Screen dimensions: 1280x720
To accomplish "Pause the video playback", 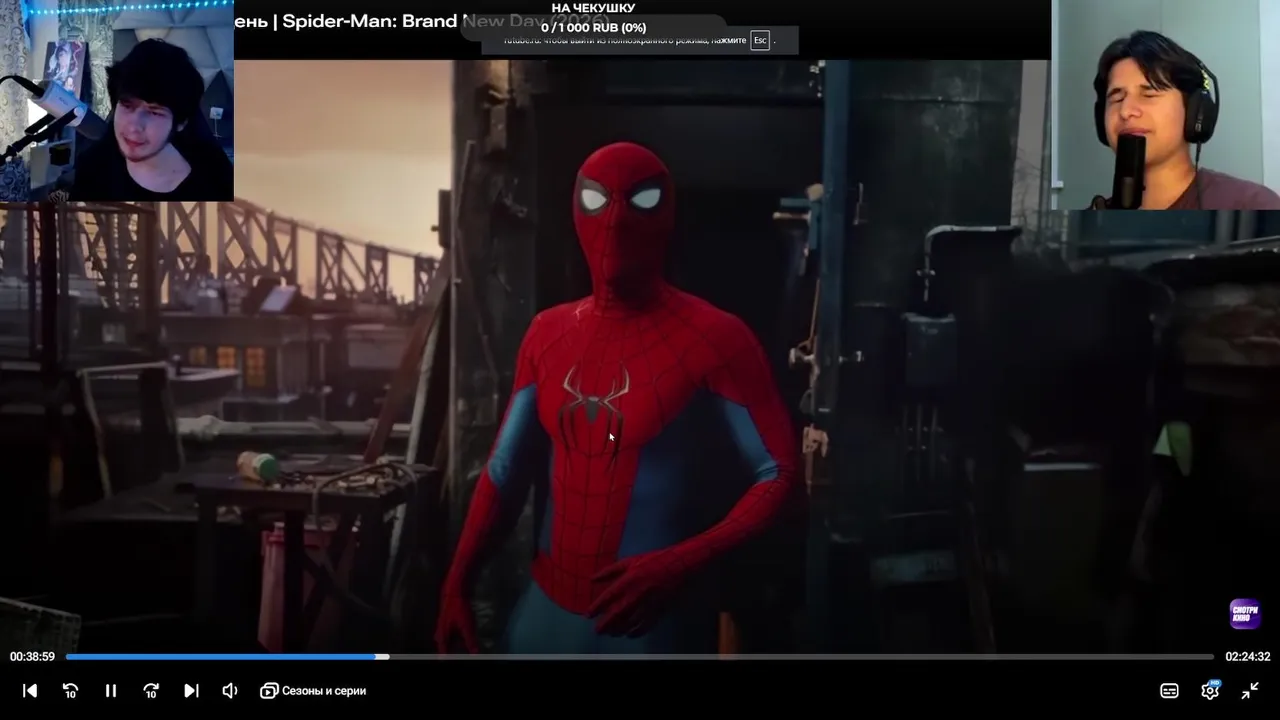I will click(x=111, y=691).
